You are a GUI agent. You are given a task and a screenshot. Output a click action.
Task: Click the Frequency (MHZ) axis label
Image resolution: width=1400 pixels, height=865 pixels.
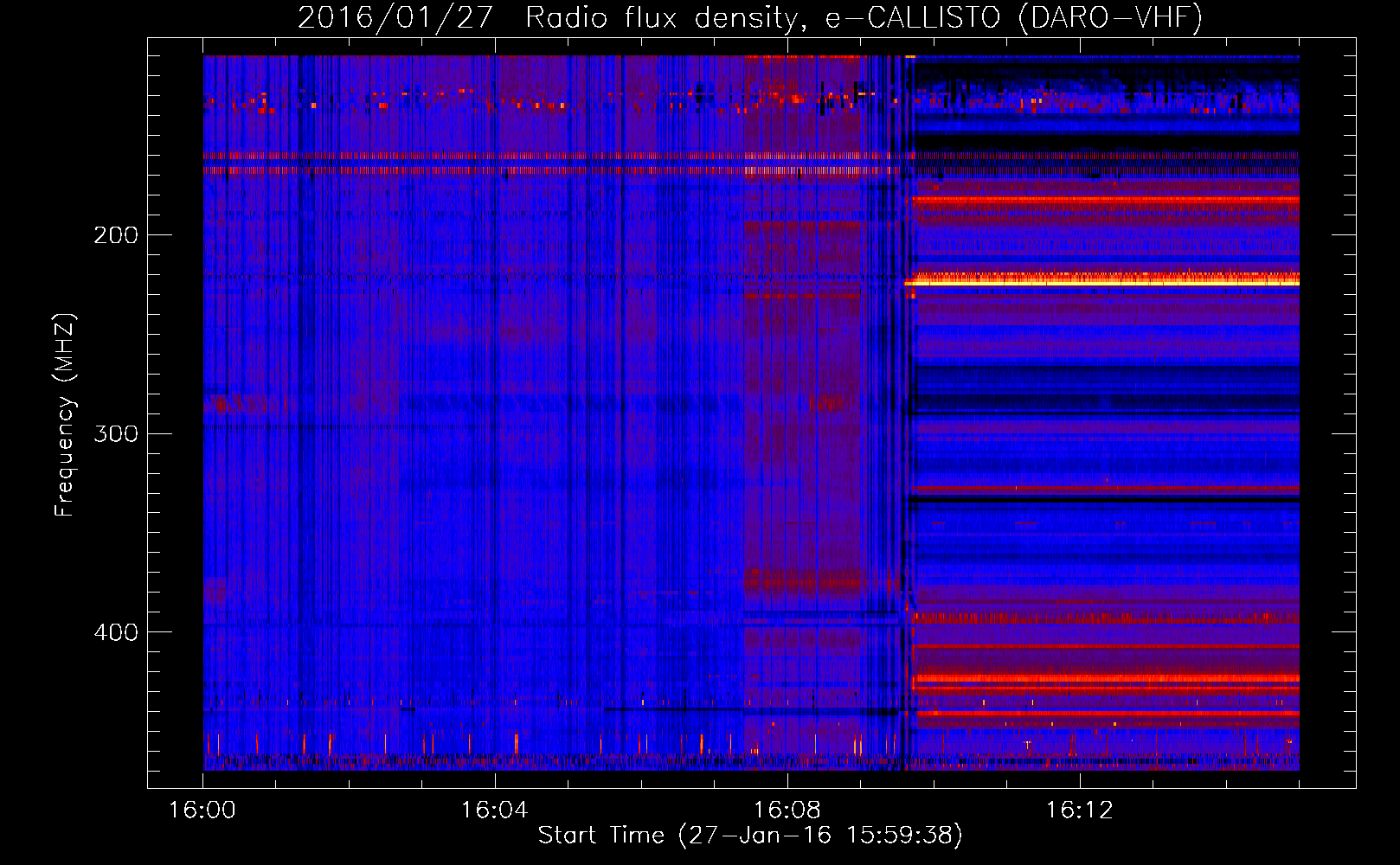coord(65,414)
